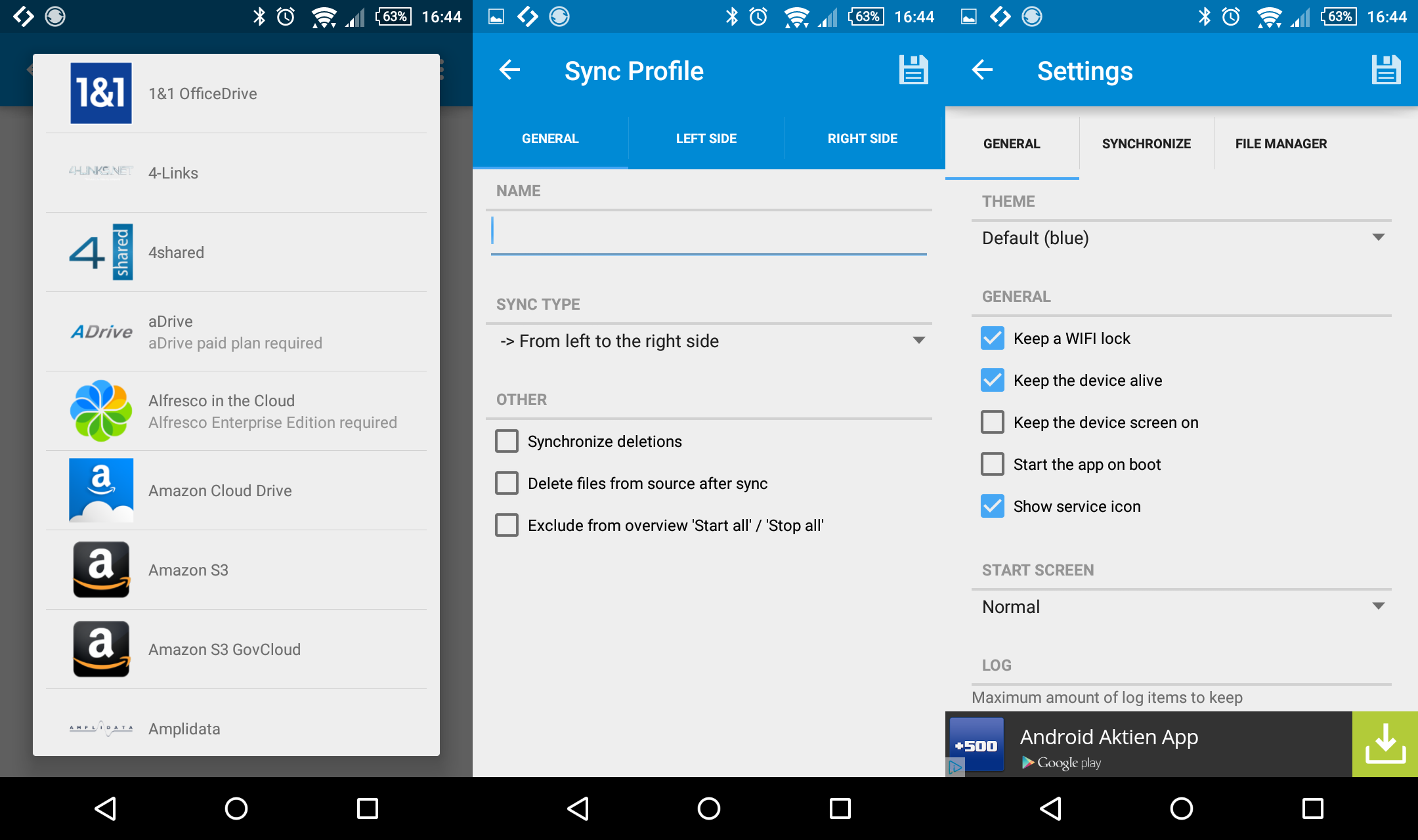Choose Amazon Cloud Drive provider
1418x840 pixels.
[236, 490]
